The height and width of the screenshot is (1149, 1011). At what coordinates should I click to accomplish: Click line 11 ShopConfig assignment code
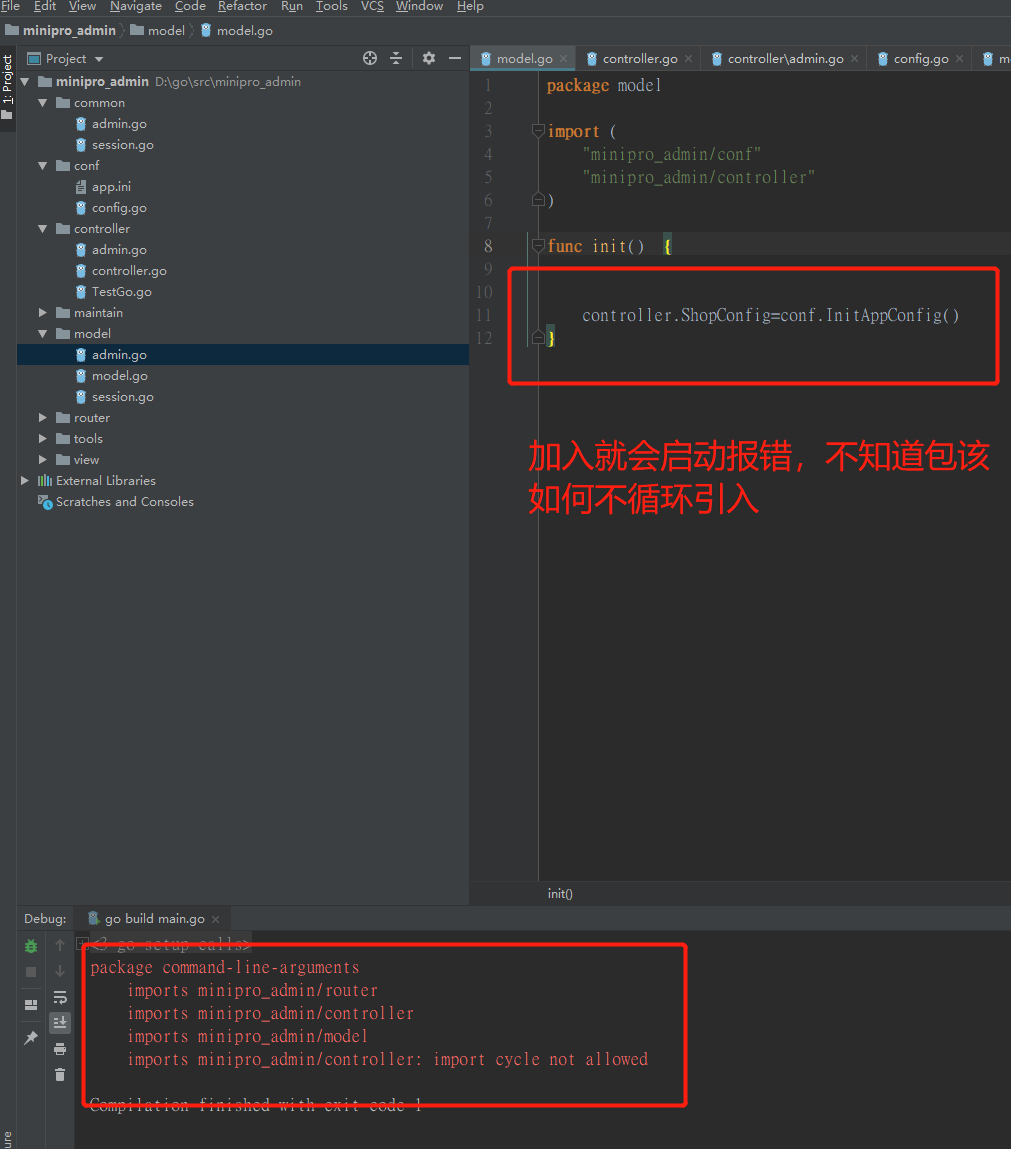point(770,316)
